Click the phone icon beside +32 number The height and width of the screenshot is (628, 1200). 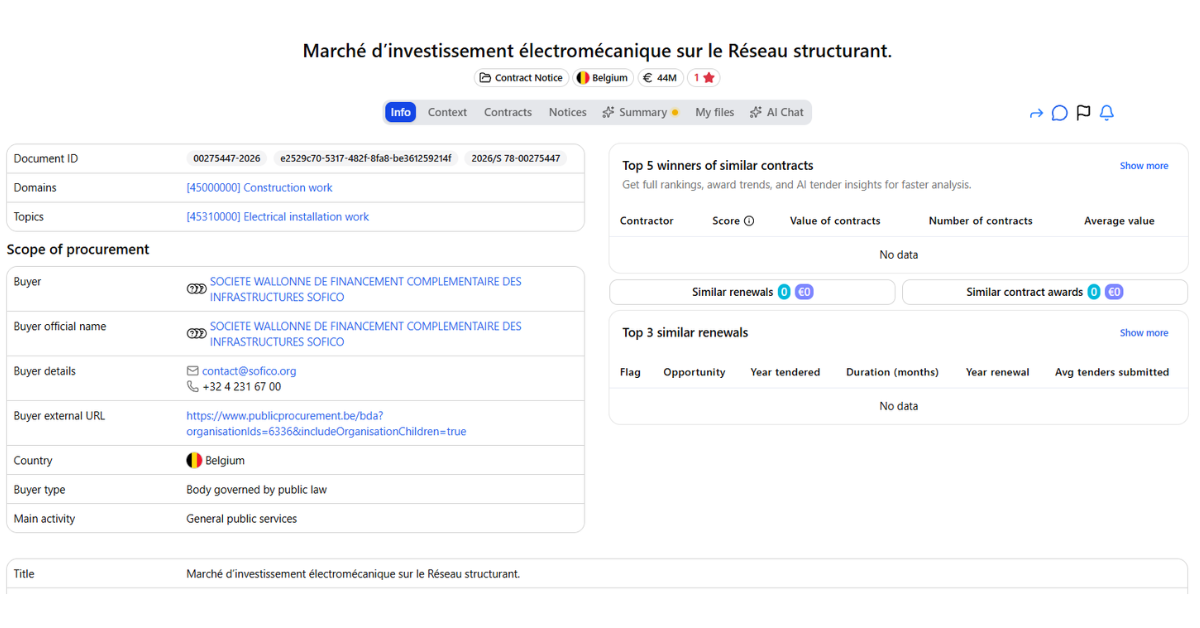(x=193, y=386)
